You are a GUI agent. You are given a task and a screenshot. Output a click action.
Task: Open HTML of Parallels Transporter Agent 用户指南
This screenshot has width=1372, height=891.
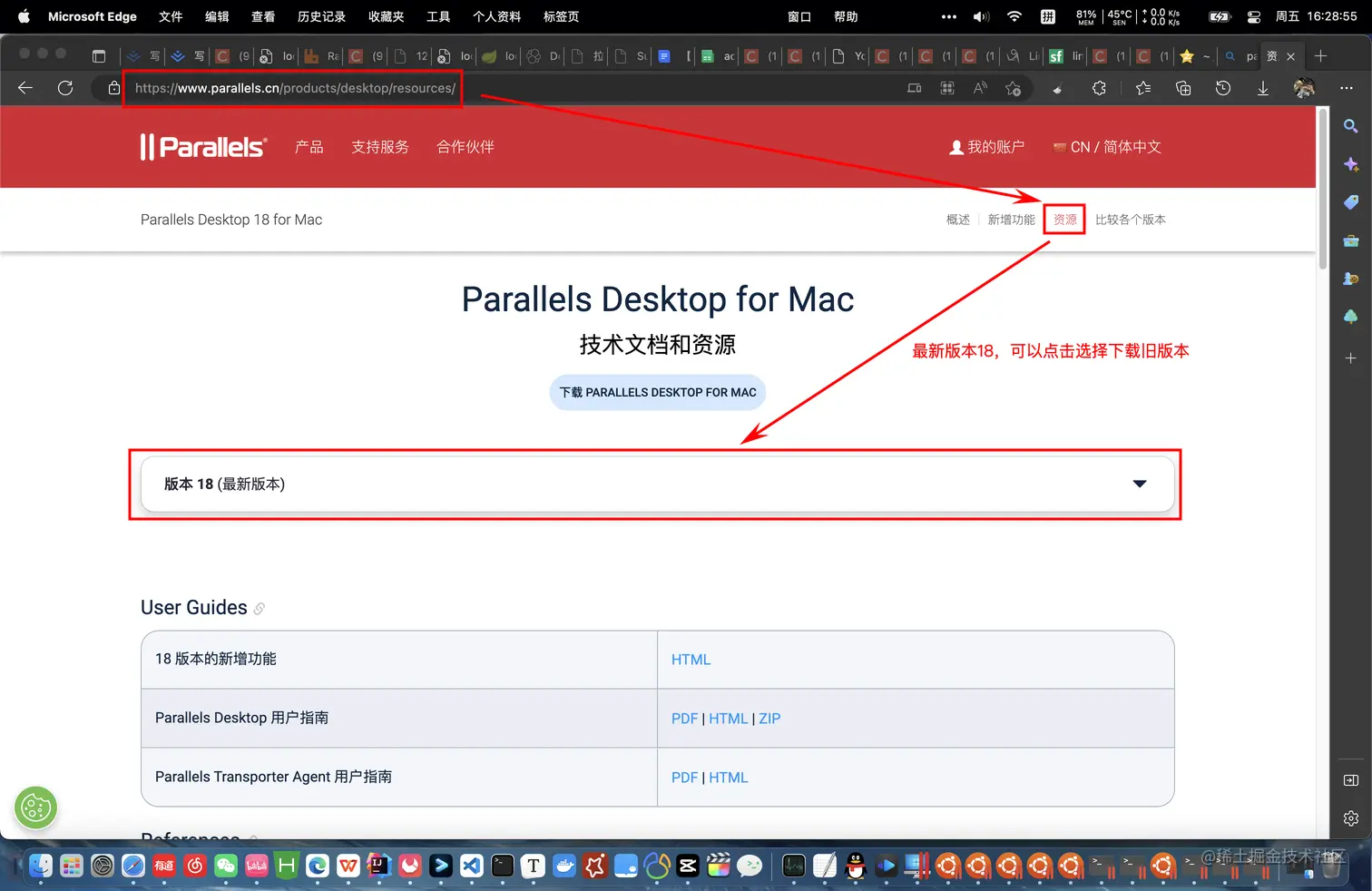coord(728,778)
